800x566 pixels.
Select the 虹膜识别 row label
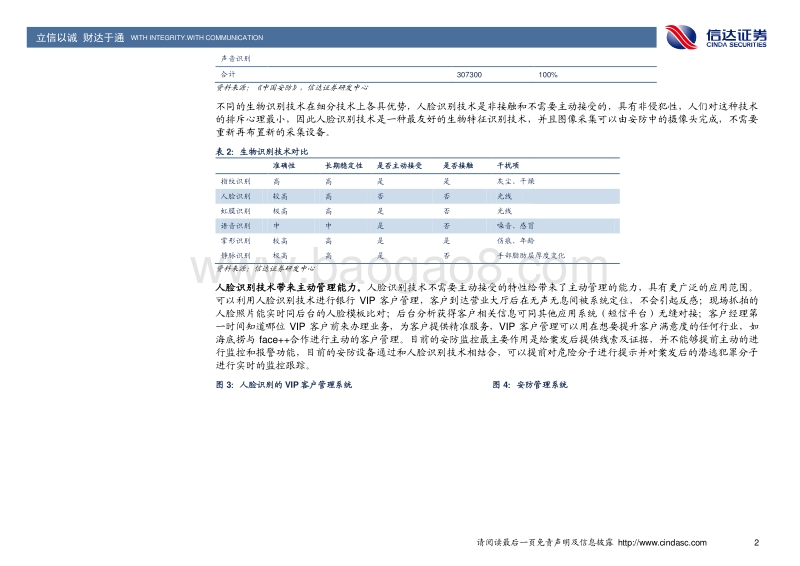(235, 211)
